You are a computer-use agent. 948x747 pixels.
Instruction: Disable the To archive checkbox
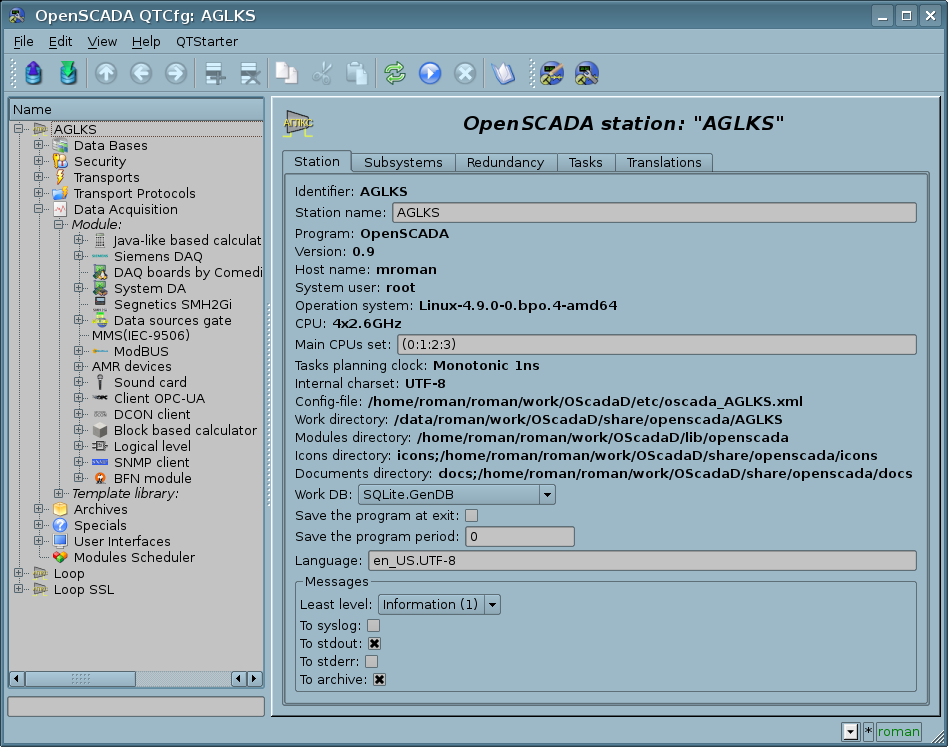click(x=379, y=680)
